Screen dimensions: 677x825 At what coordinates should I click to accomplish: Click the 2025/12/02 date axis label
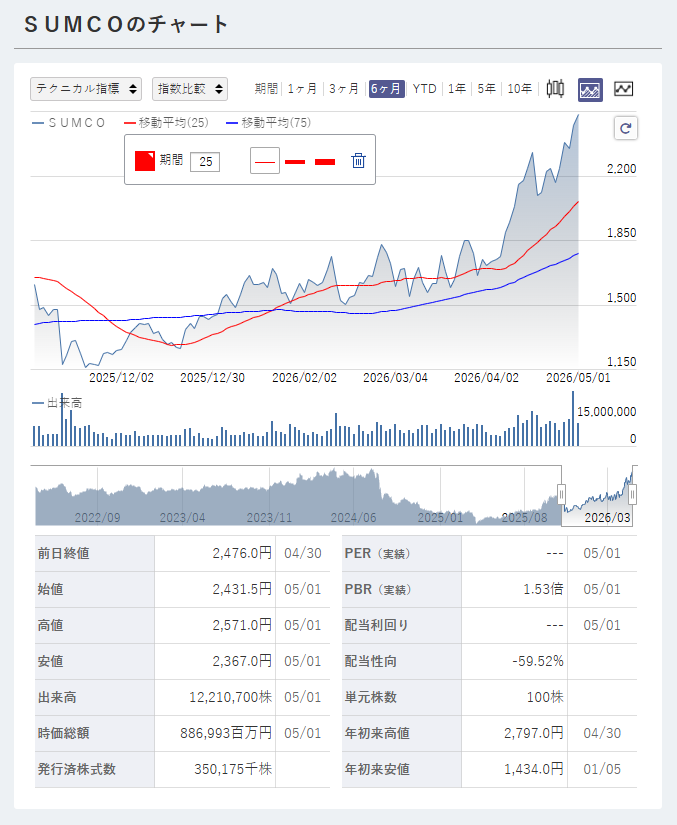[x=122, y=378]
